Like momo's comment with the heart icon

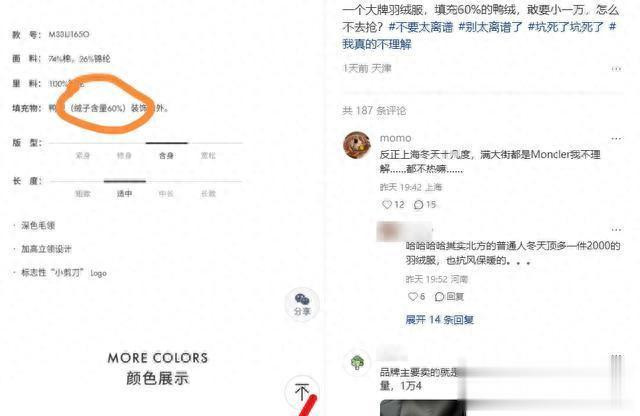coord(387,204)
